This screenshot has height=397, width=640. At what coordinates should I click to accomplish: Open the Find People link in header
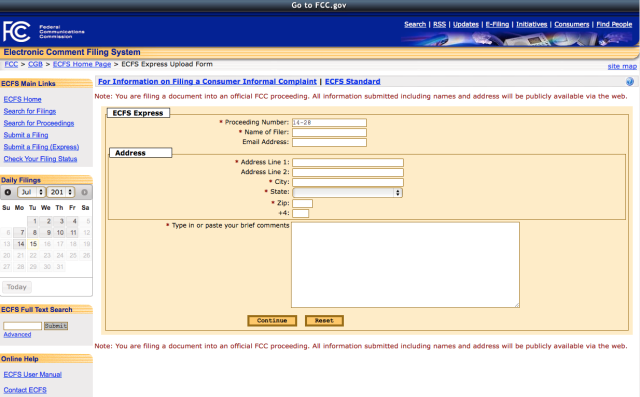tap(614, 24)
